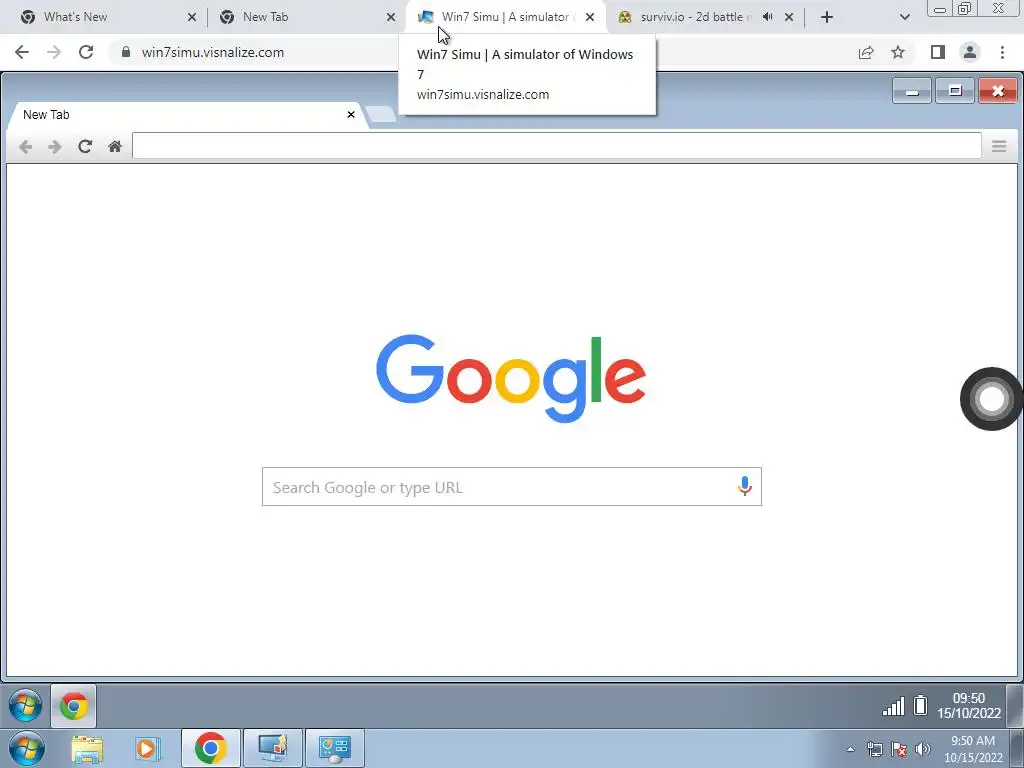
Task: Open a new tab with the plus button
Action: point(827,18)
